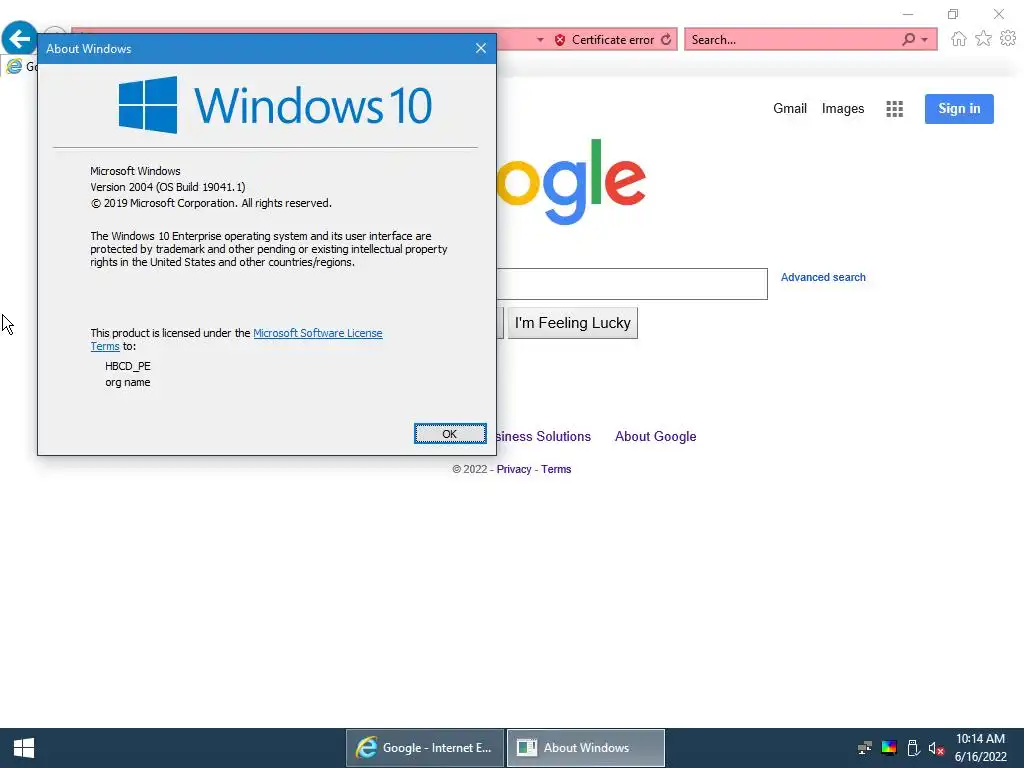
Task: Click the Internet Explorer back arrow button
Action: [x=19, y=39]
